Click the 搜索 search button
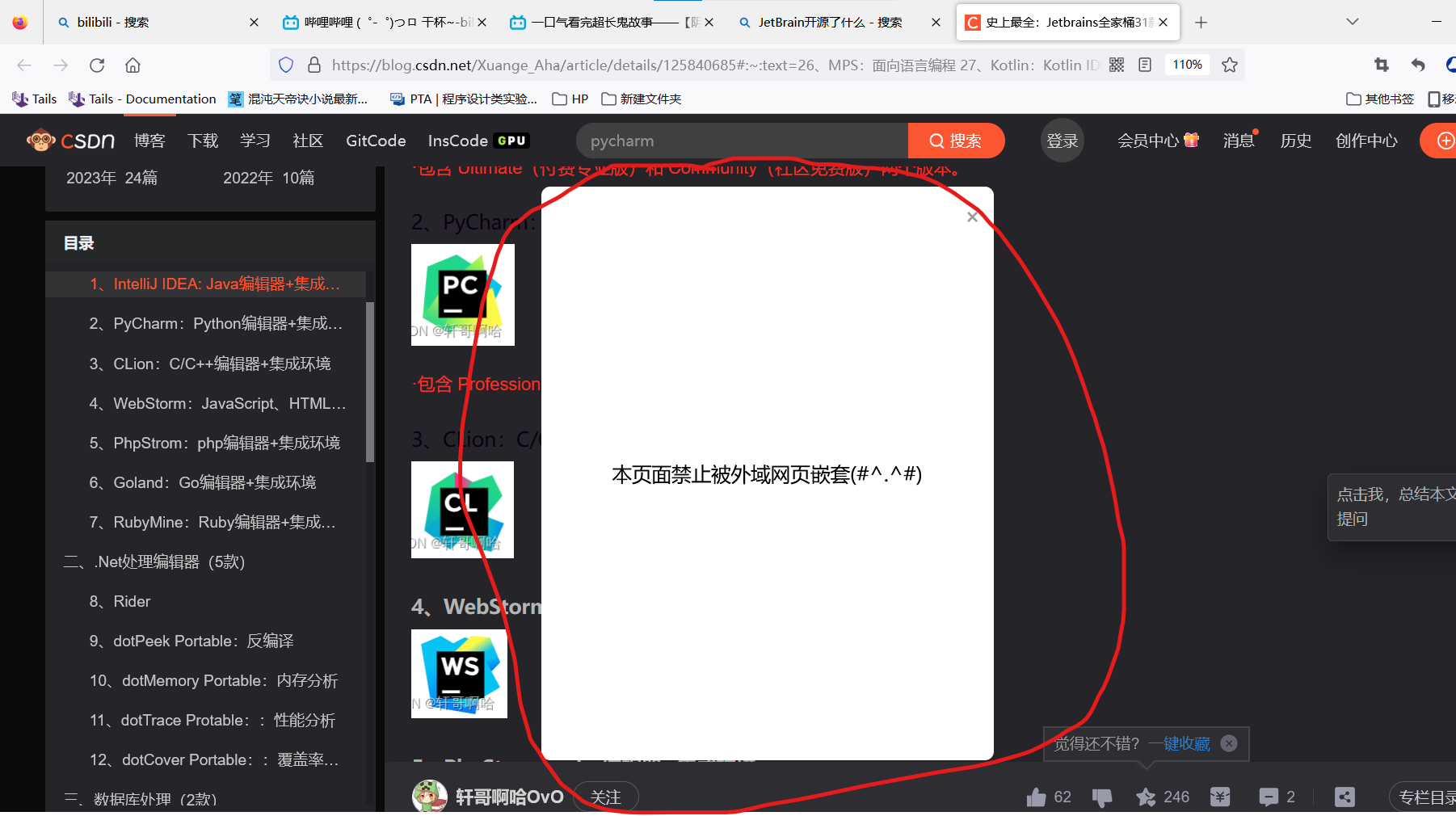The height and width of the screenshot is (816, 1456). point(956,141)
